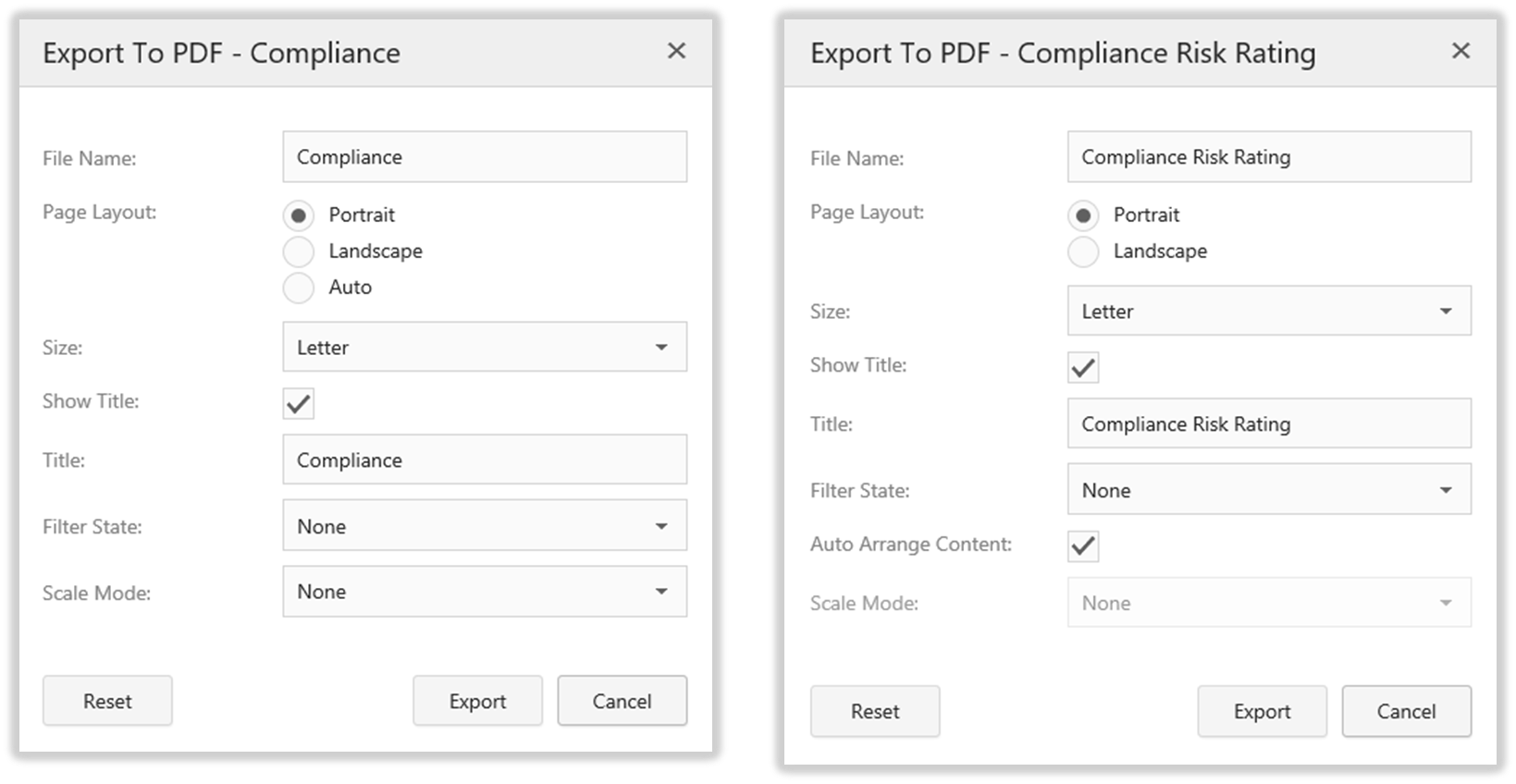Click Reset in Compliance dialog
The height and width of the screenshot is (784, 1516).
[107, 701]
